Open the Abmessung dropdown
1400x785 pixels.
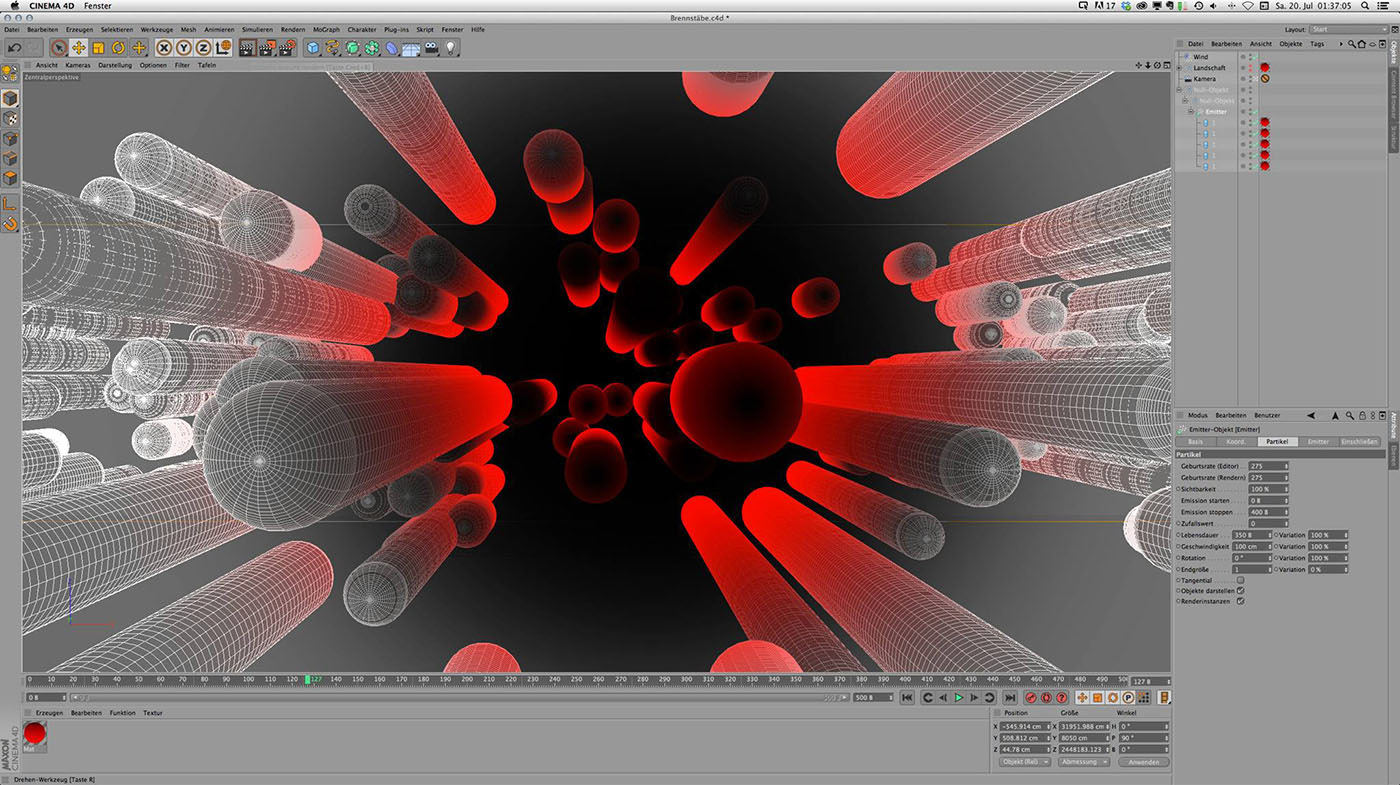click(x=1084, y=762)
